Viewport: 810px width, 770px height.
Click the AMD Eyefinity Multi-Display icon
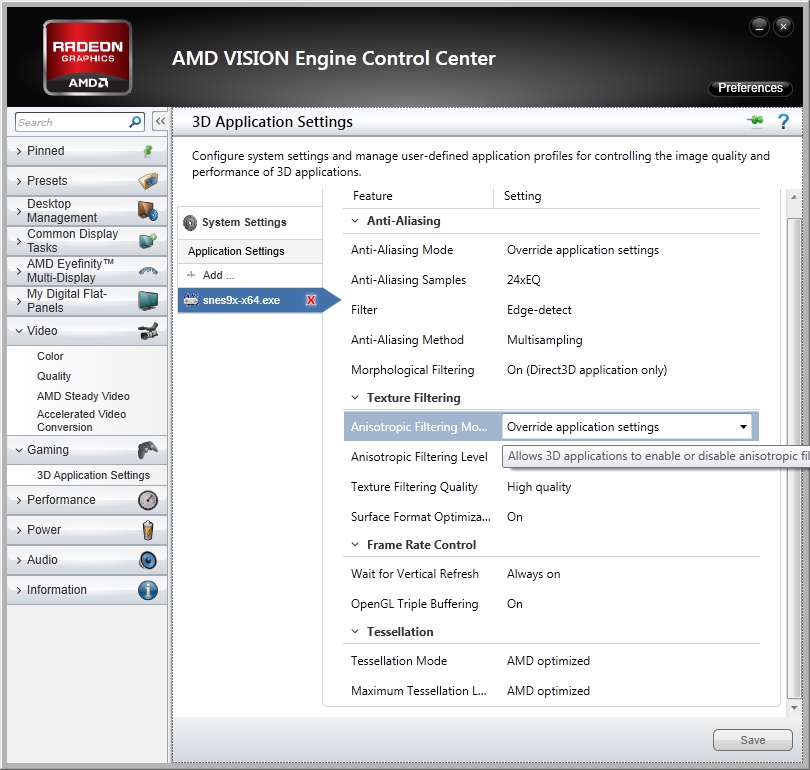click(x=148, y=271)
